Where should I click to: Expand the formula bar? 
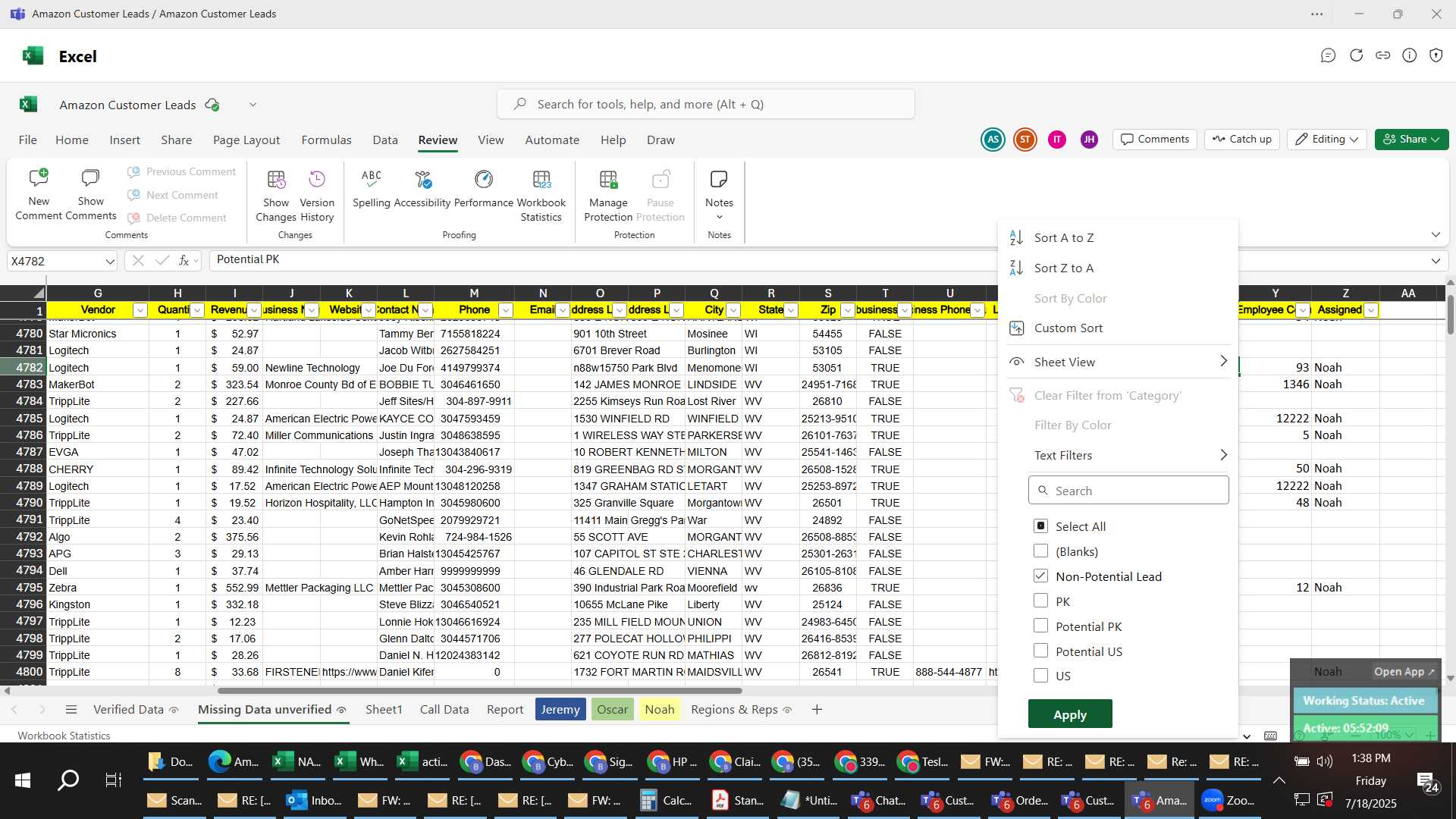[1435, 261]
